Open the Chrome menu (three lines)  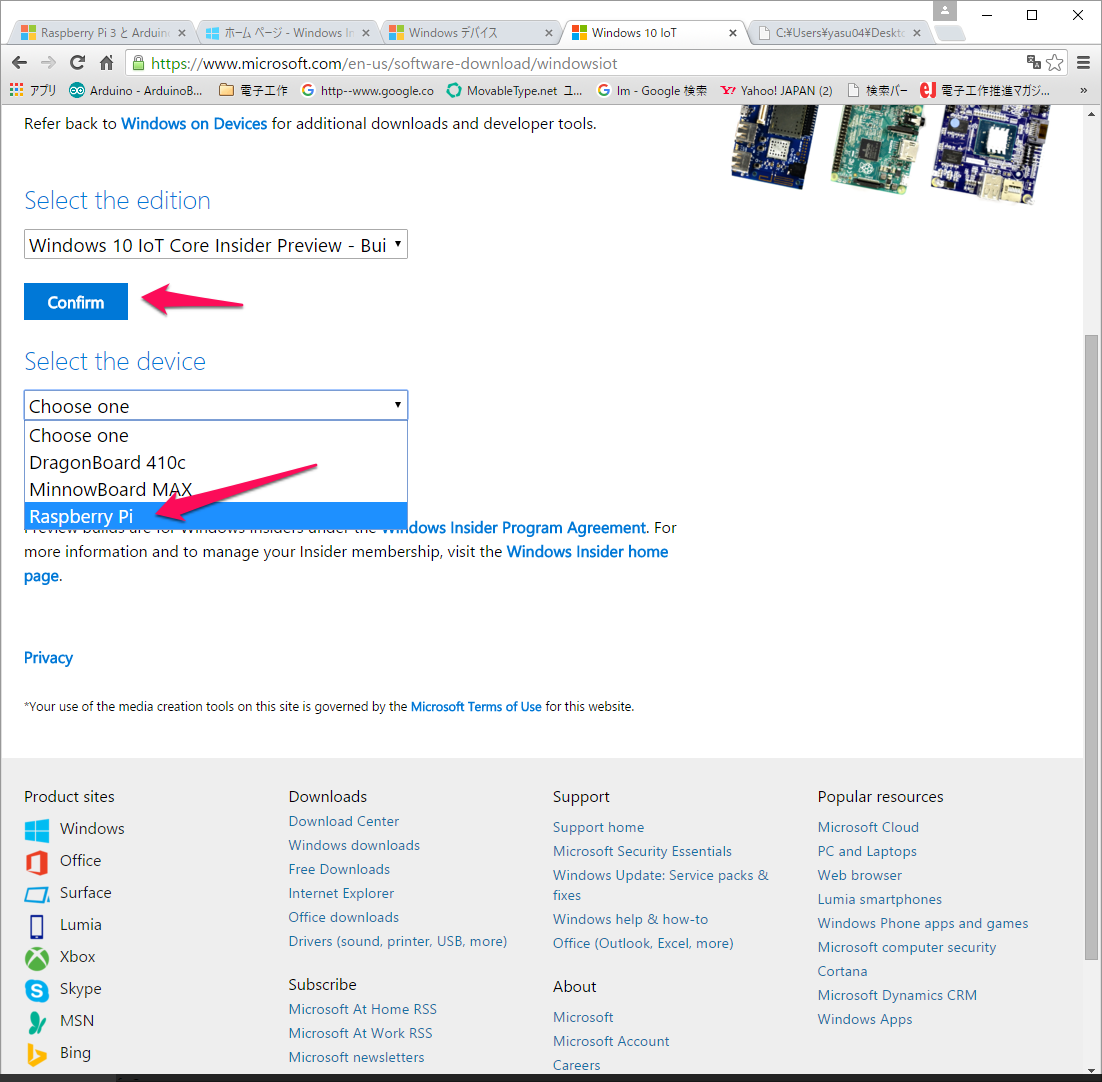(x=1083, y=63)
